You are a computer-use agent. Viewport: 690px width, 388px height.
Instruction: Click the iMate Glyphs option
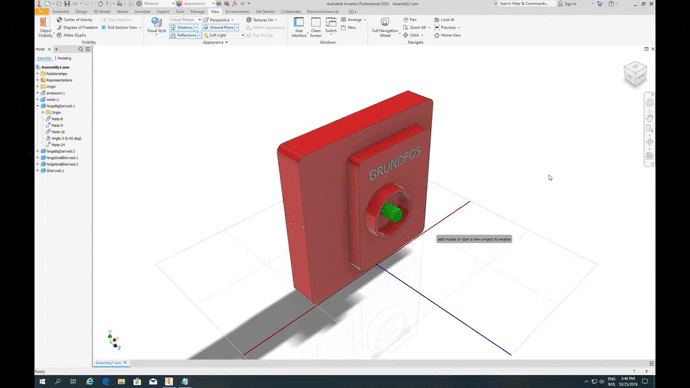[71, 35]
